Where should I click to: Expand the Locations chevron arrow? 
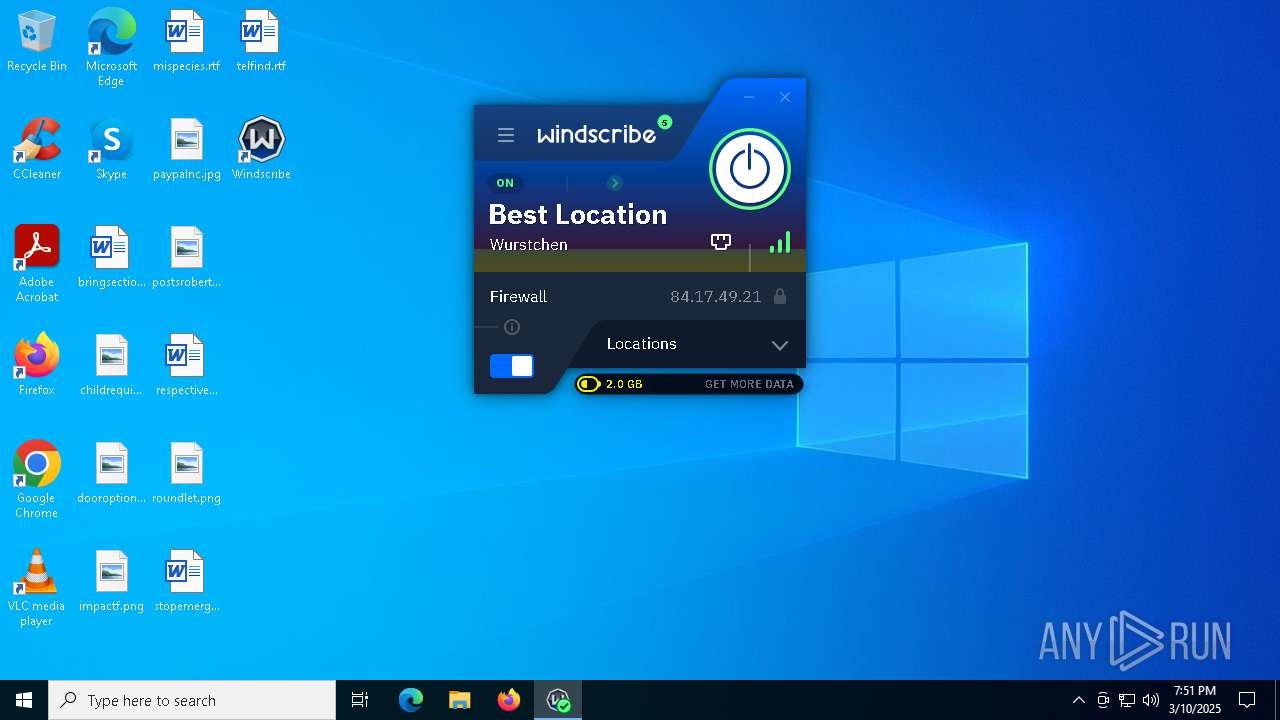(780, 345)
